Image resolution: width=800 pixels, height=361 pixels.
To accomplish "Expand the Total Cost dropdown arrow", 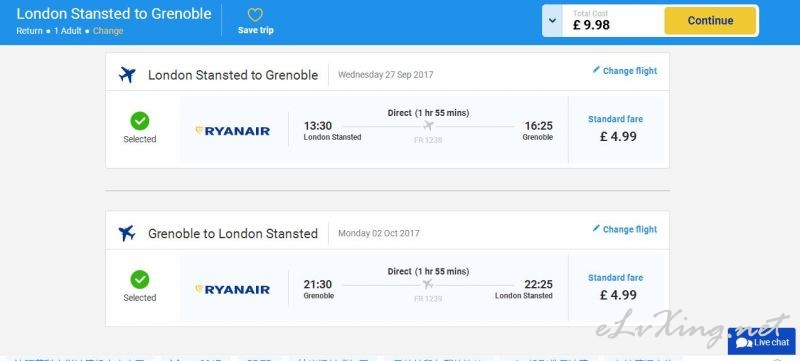I will (x=552, y=21).
